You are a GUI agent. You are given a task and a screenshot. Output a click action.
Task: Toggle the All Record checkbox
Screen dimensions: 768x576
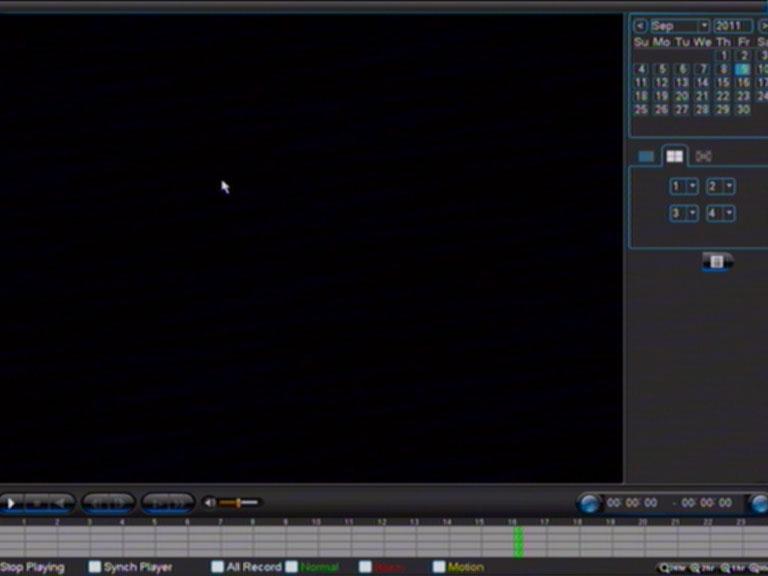217,567
